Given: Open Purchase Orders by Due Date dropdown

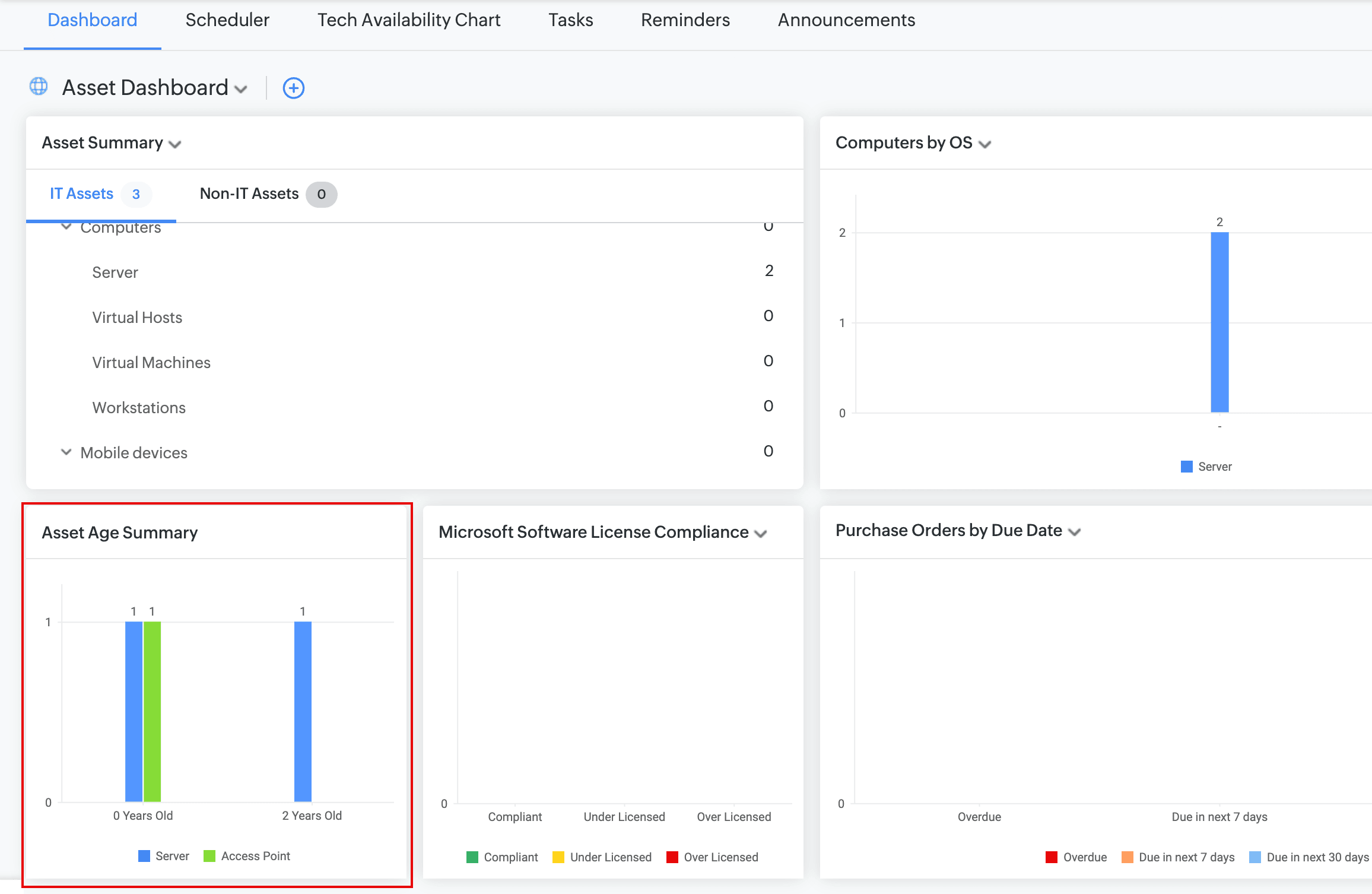Looking at the screenshot, I should [1074, 532].
